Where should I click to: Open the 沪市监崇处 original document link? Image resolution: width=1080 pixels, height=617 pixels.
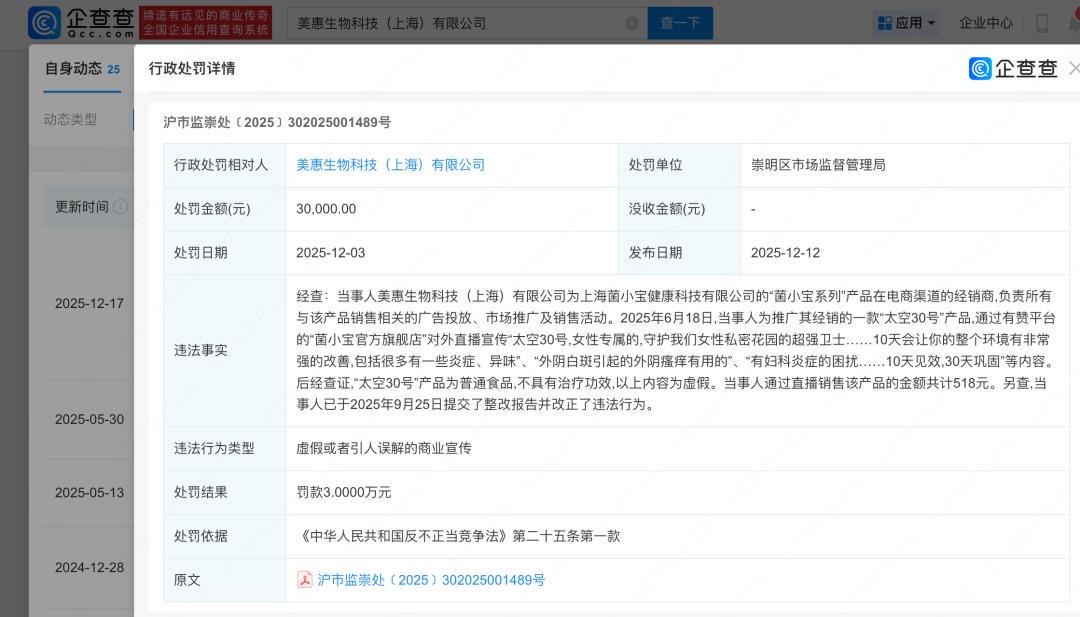[431, 580]
